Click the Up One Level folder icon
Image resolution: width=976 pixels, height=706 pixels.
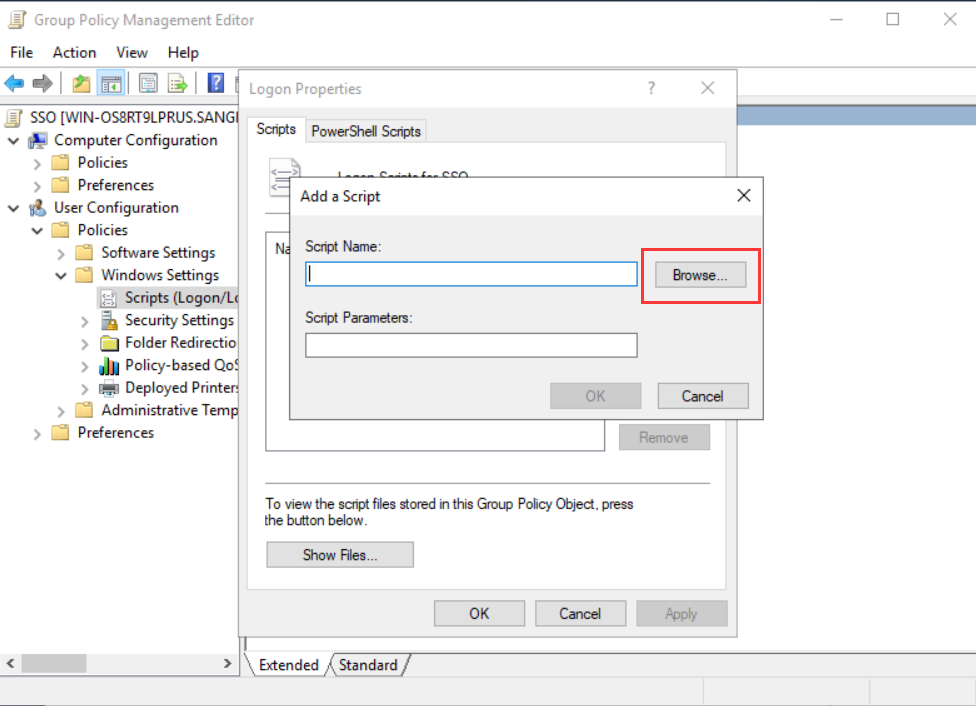coord(81,83)
